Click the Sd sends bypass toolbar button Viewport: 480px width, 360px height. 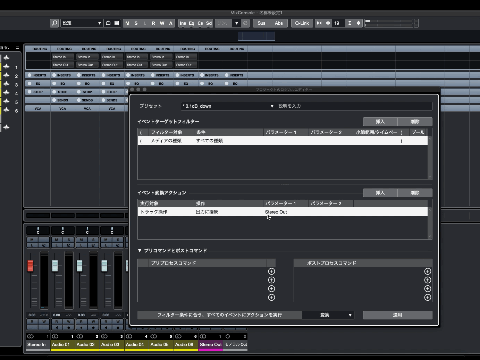pos(209,23)
